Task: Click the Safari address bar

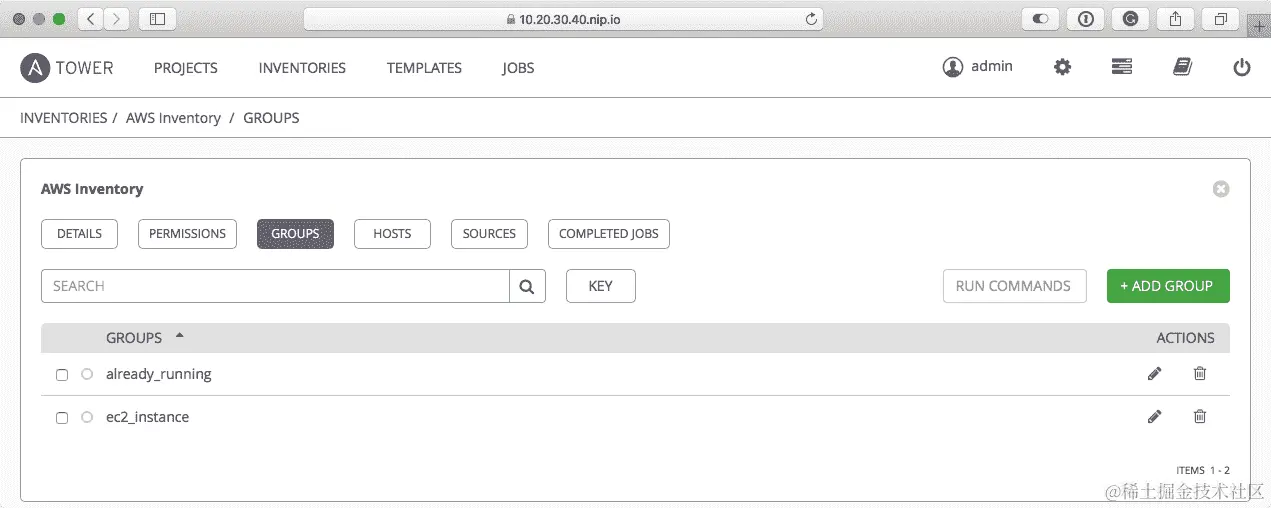Action: (563, 19)
